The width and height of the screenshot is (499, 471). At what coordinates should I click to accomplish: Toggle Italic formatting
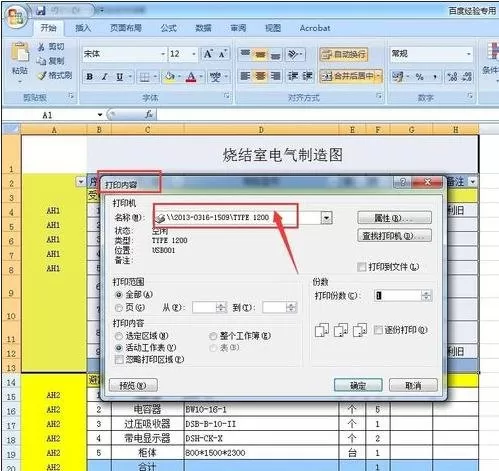pyautogui.click(x=105, y=77)
